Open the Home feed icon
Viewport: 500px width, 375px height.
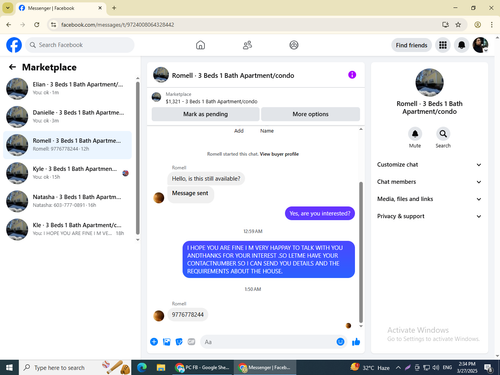pyautogui.click(x=200, y=45)
